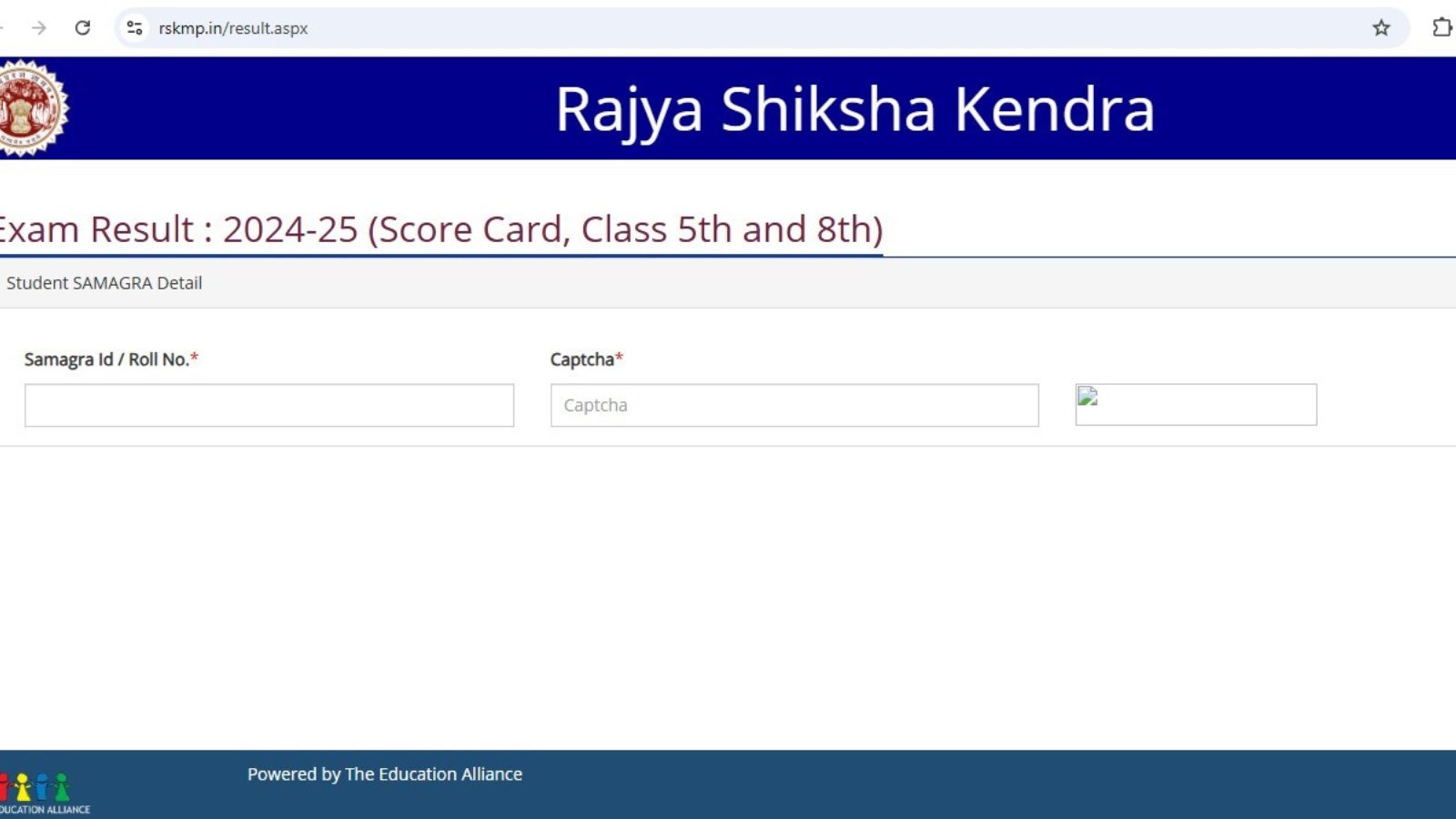Click red asterisk next to Captcha label
This screenshot has height=819, width=1456.
pyautogui.click(x=619, y=358)
